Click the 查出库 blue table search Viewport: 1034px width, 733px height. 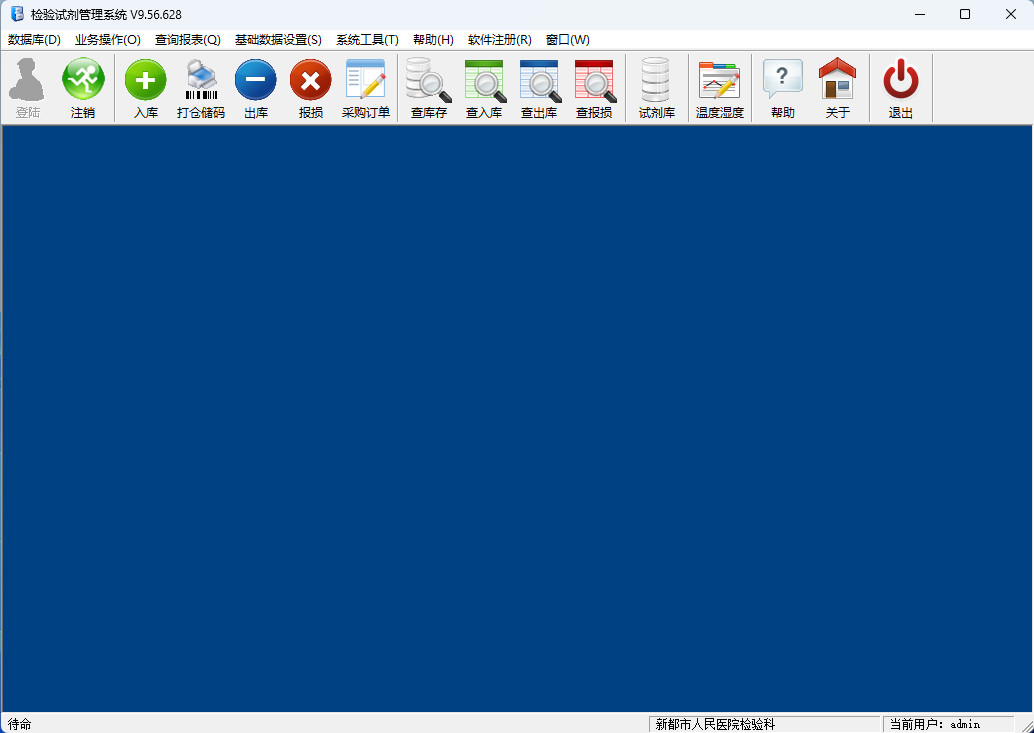[x=539, y=80]
